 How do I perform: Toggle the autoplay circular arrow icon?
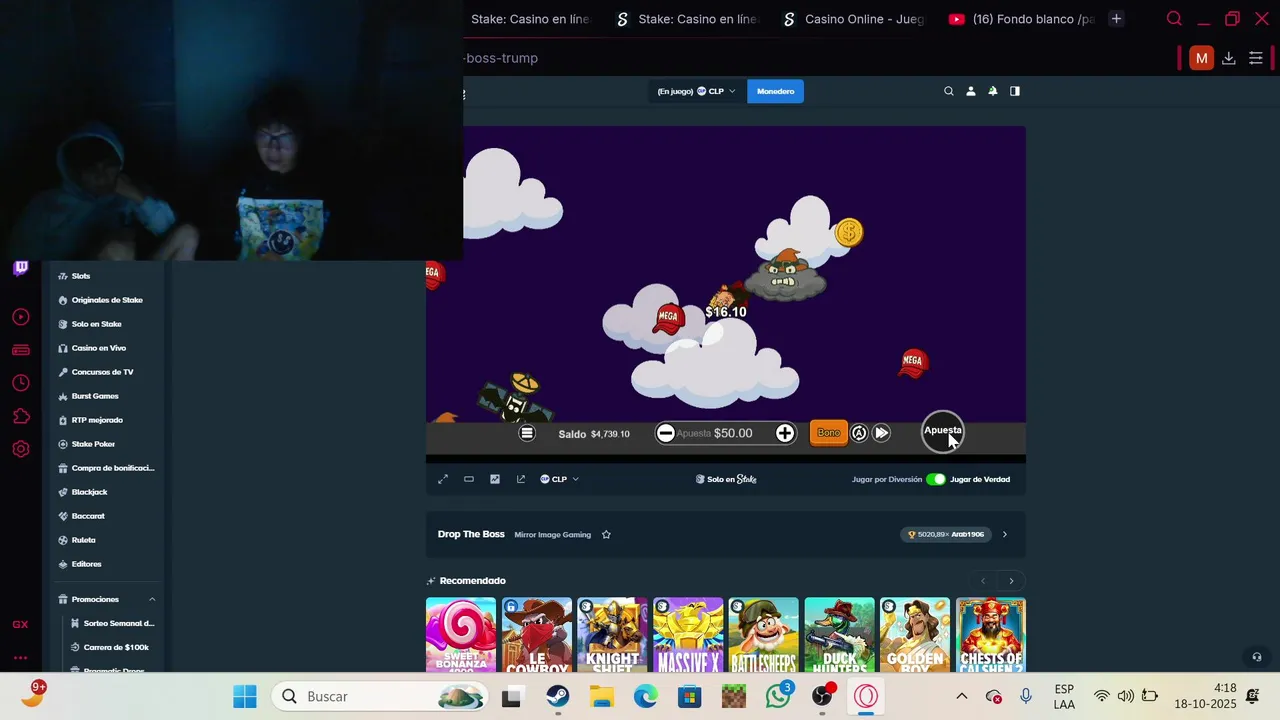(x=859, y=433)
